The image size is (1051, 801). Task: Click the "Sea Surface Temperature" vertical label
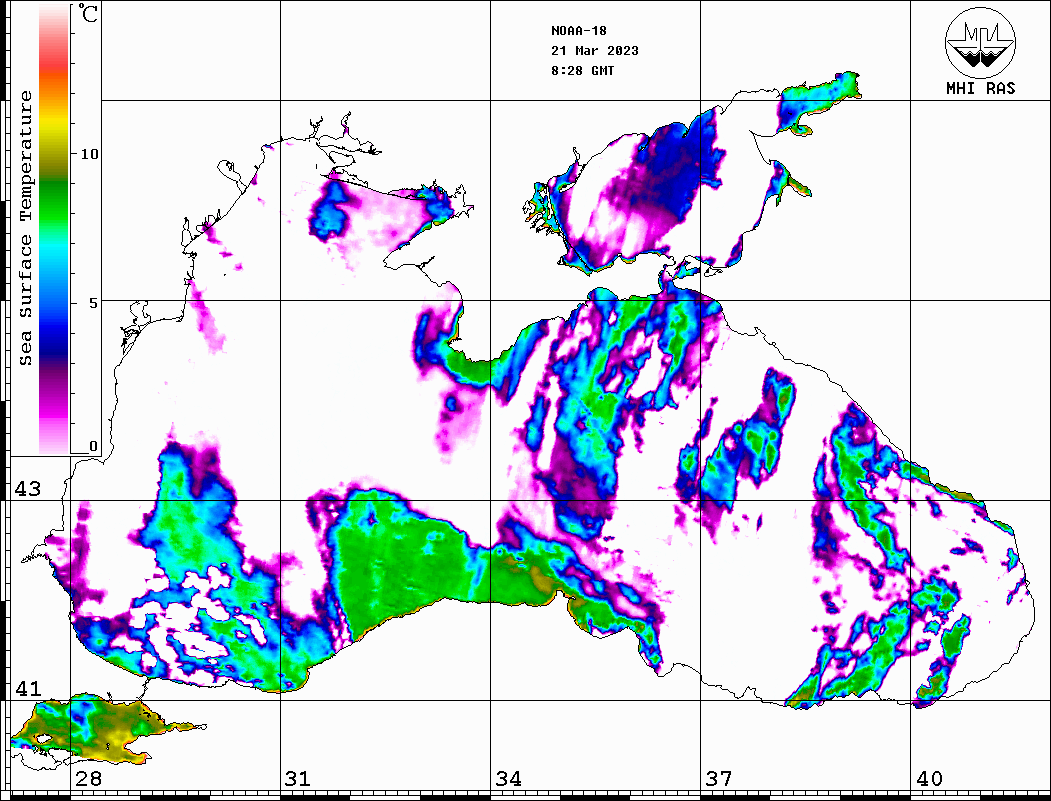(25, 228)
